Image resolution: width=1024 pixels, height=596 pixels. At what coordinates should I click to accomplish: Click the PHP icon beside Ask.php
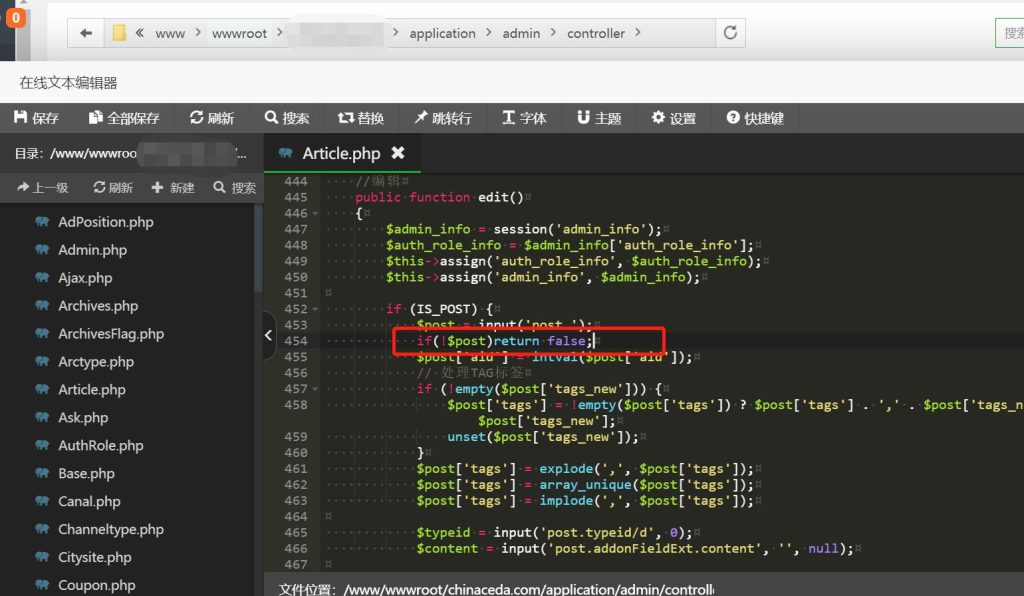(x=42, y=417)
